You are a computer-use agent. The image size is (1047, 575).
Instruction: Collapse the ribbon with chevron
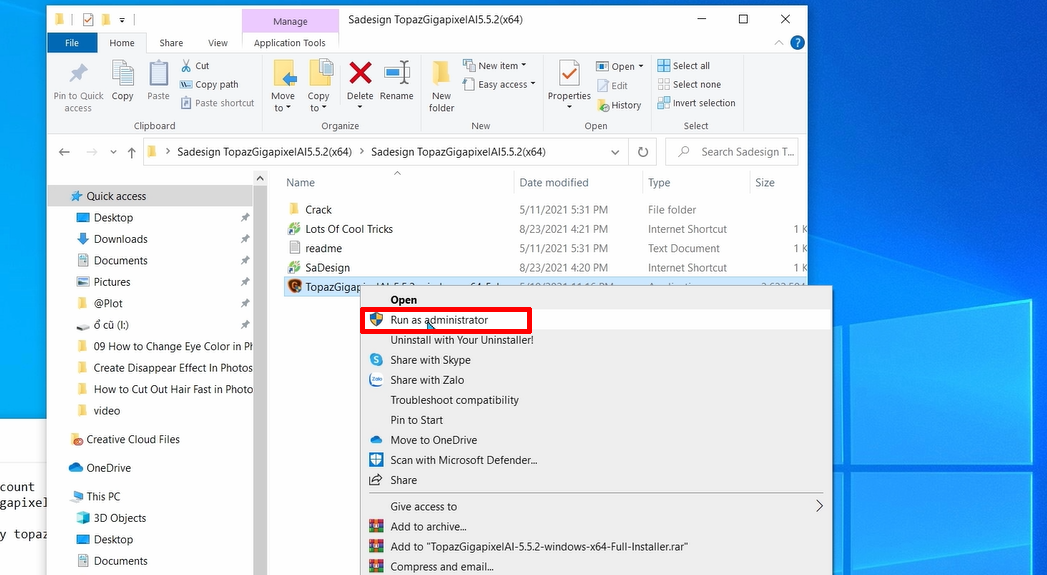779,43
